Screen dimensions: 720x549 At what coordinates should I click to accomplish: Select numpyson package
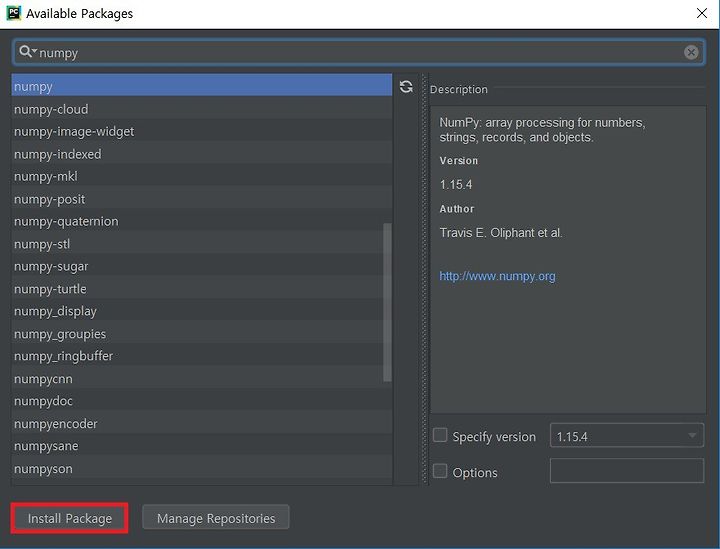(x=202, y=469)
